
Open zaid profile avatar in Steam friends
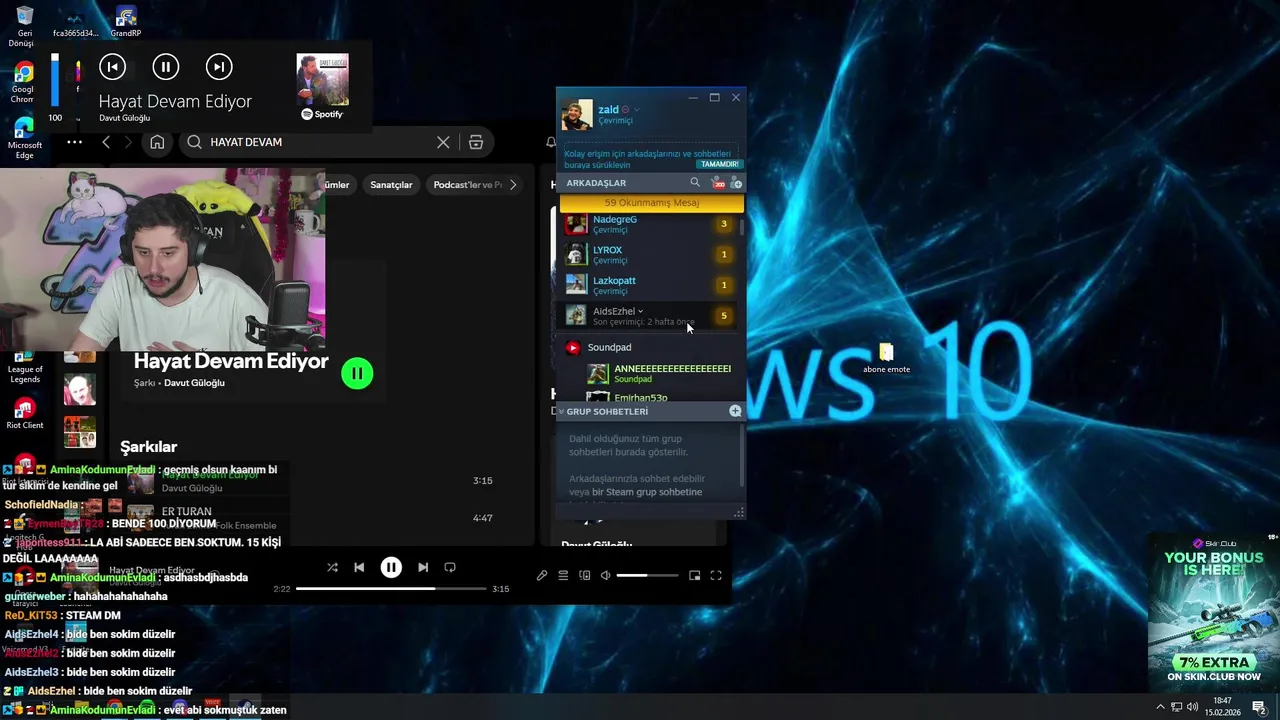click(x=576, y=115)
